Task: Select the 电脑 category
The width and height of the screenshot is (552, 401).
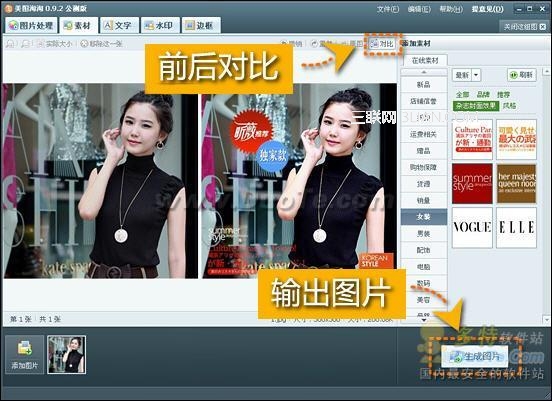Action: pos(424,267)
